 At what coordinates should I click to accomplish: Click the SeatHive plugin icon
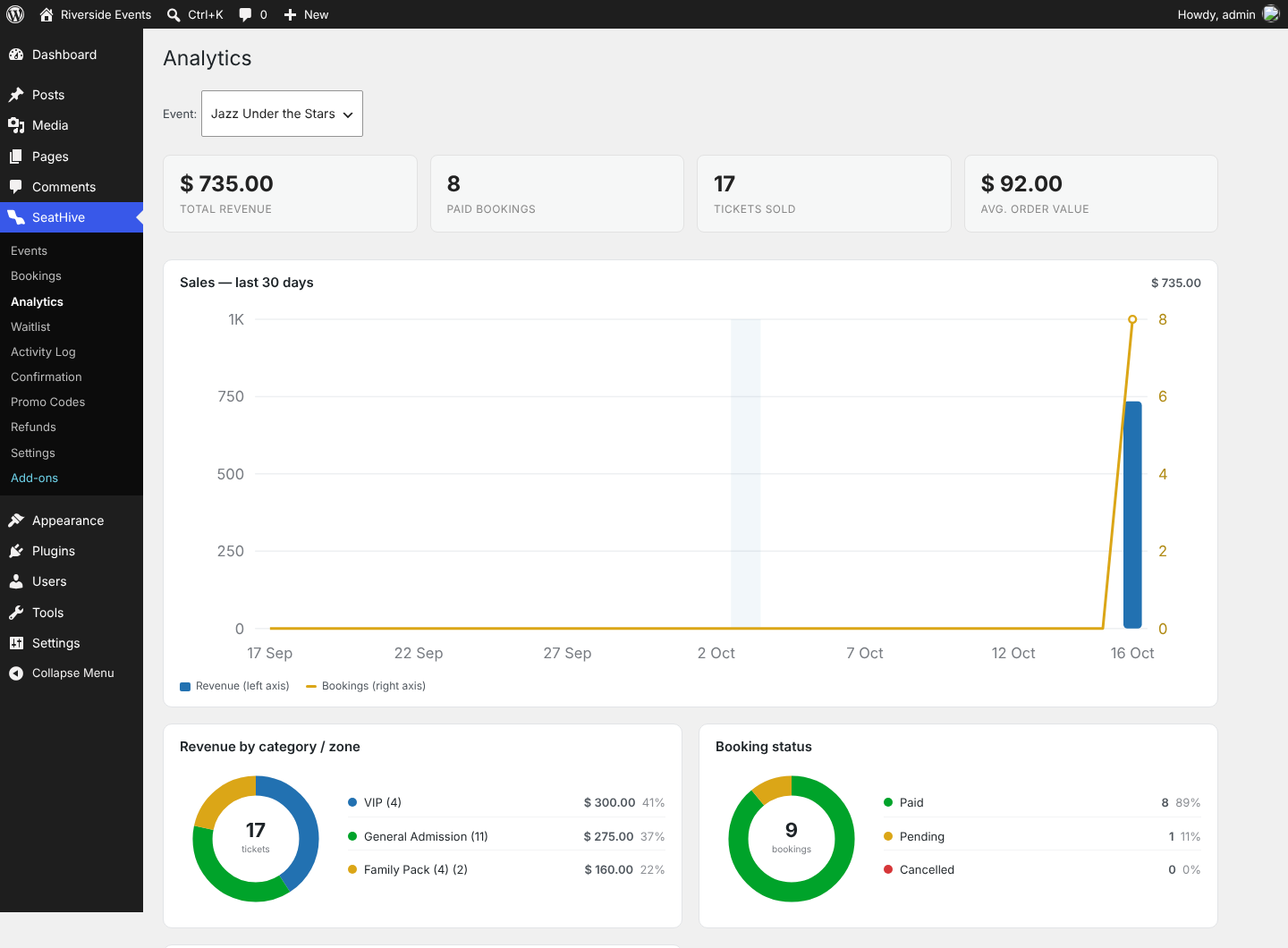point(16,217)
